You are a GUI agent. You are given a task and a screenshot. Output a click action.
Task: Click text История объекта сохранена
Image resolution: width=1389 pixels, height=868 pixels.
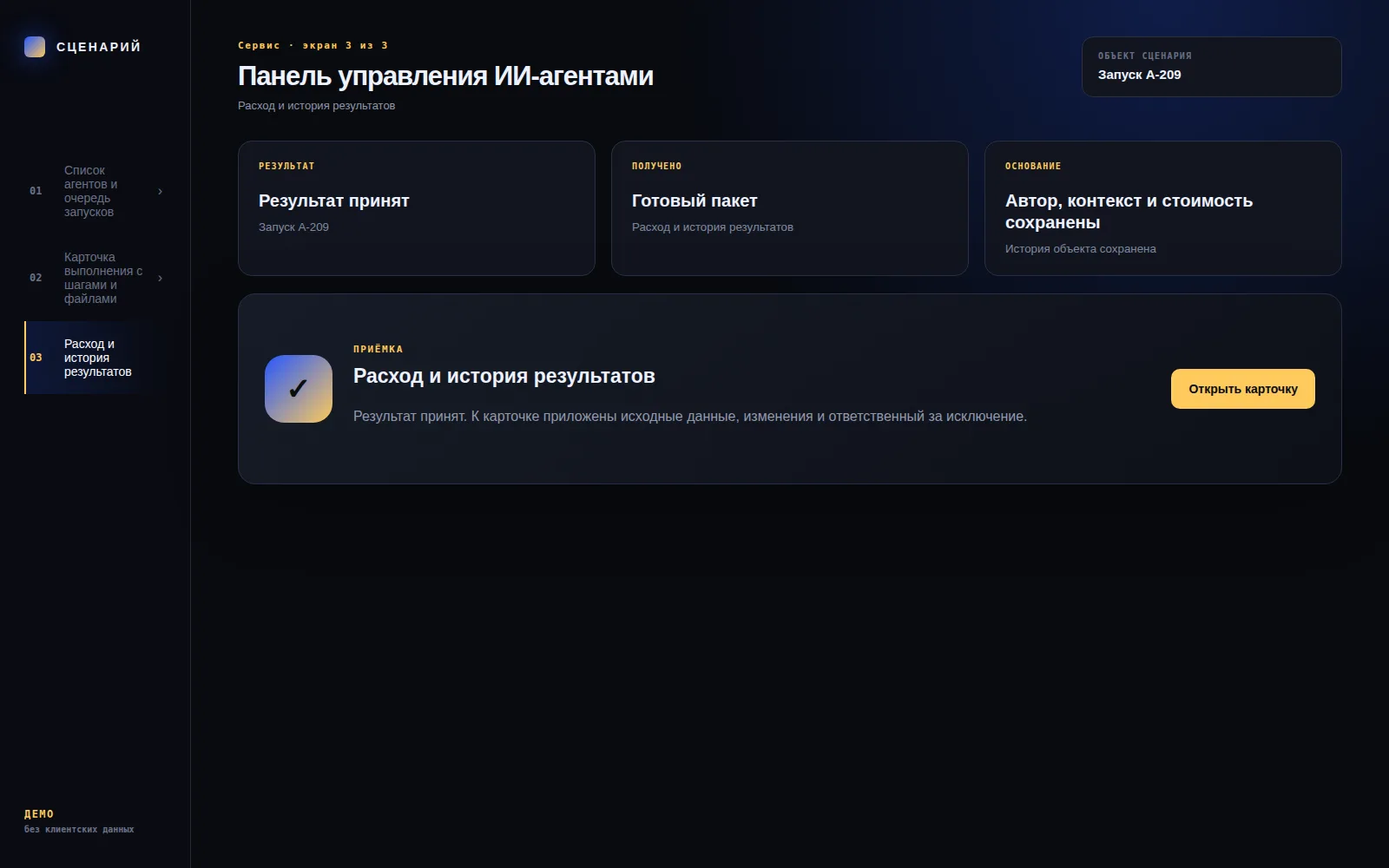click(1081, 249)
